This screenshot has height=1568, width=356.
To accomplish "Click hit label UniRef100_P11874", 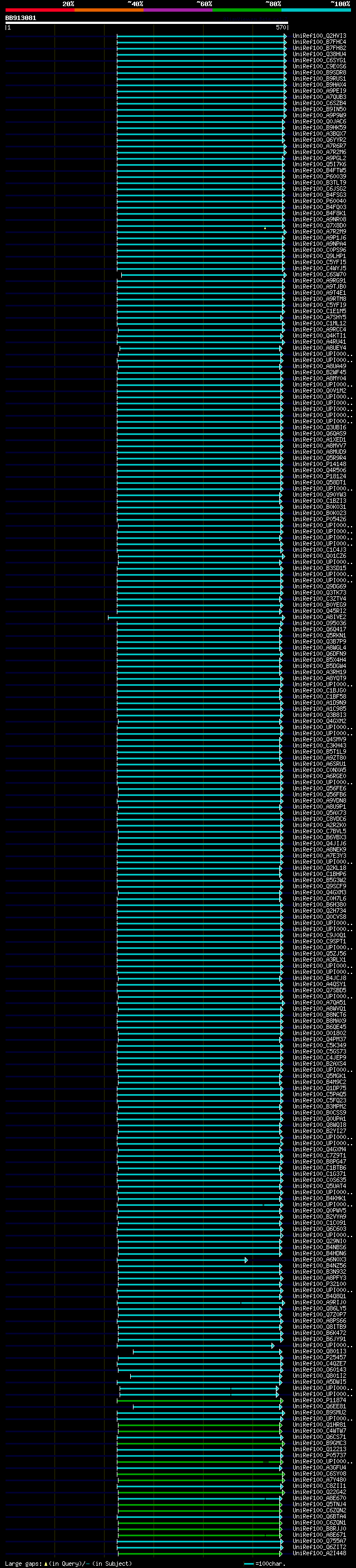I will click(x=319, y=1401).
